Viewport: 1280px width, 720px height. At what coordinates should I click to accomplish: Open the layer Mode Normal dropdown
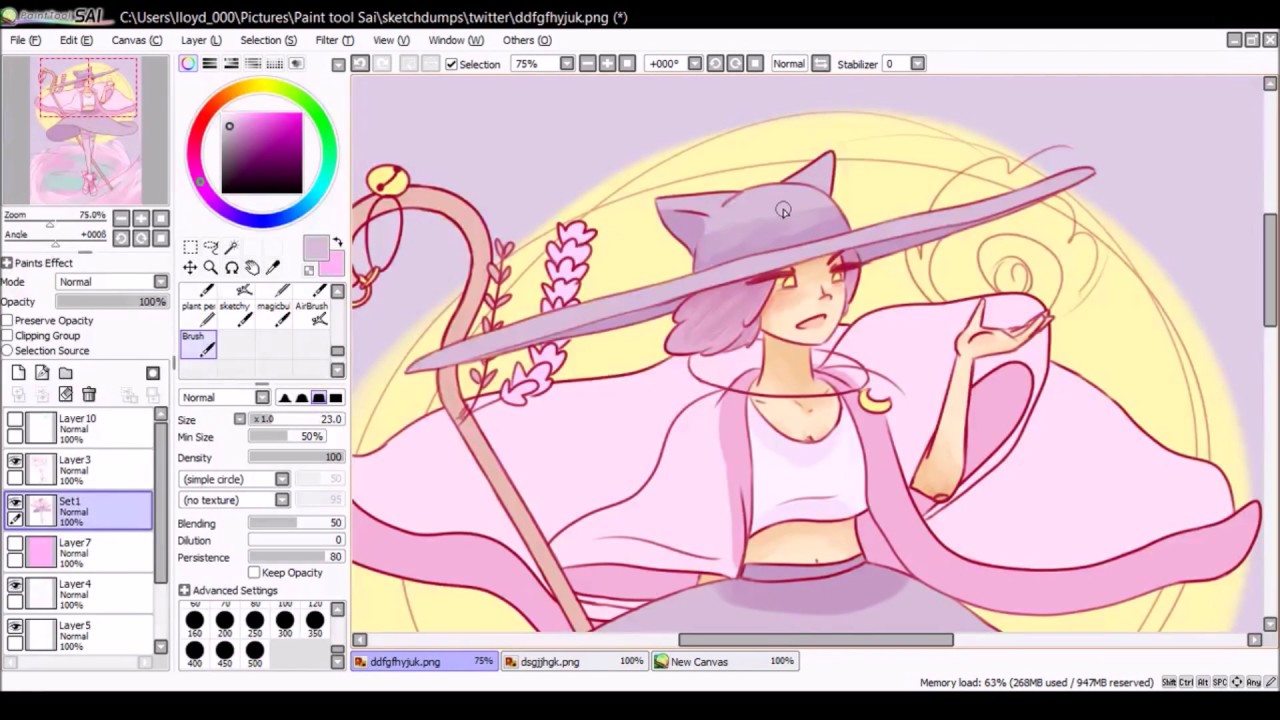coord(112,282)
